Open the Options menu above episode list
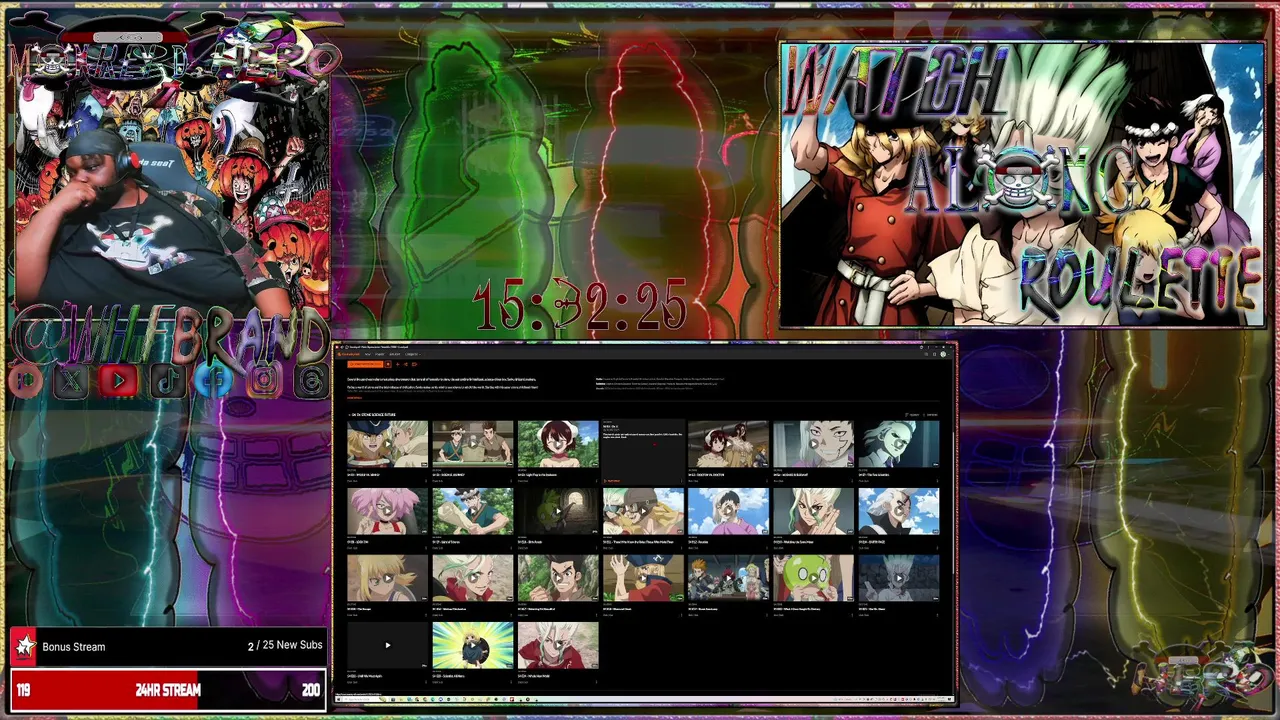This screenshot has height=720, width=1280. point(930,415)
